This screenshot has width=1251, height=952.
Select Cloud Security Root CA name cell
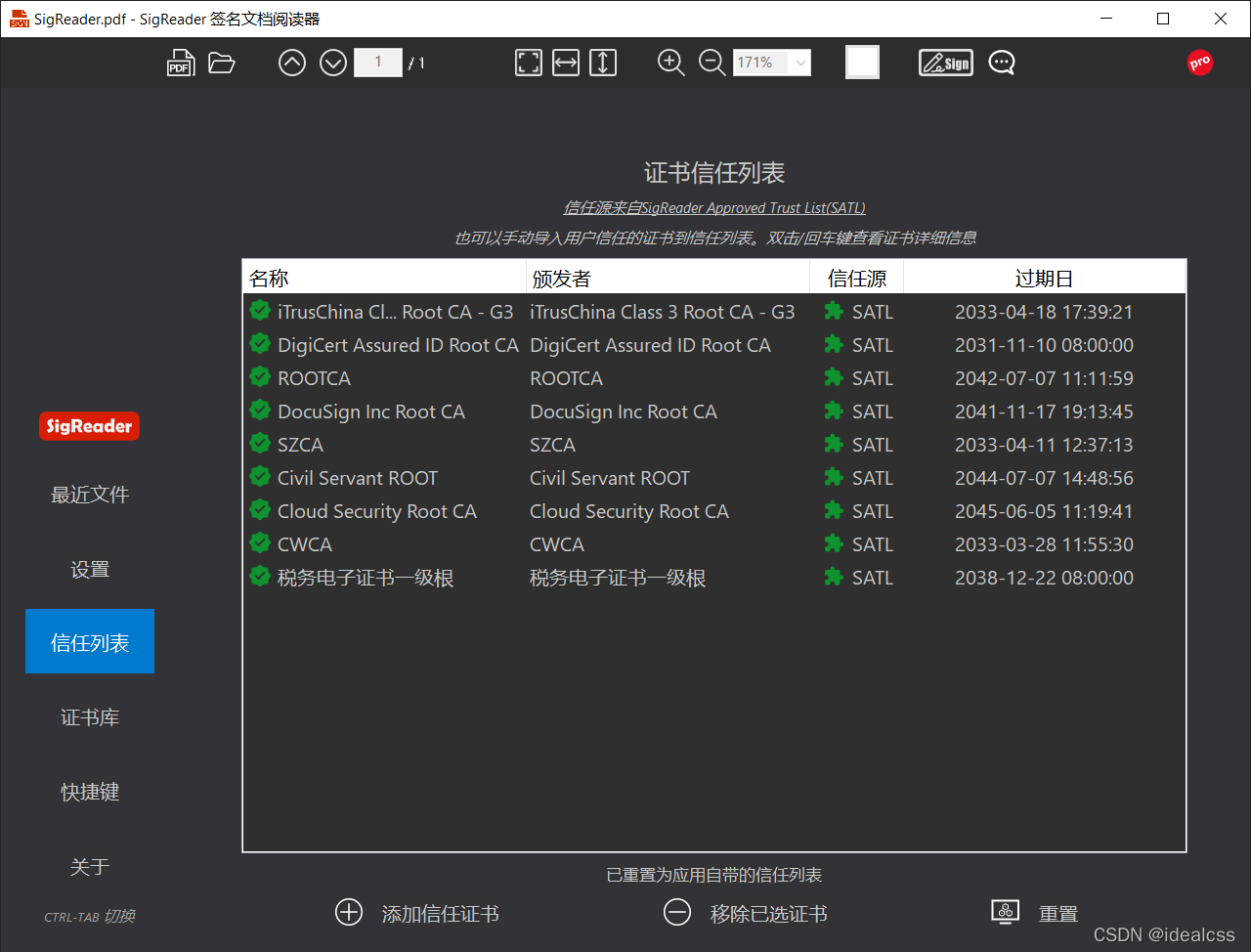click(377, 511)
